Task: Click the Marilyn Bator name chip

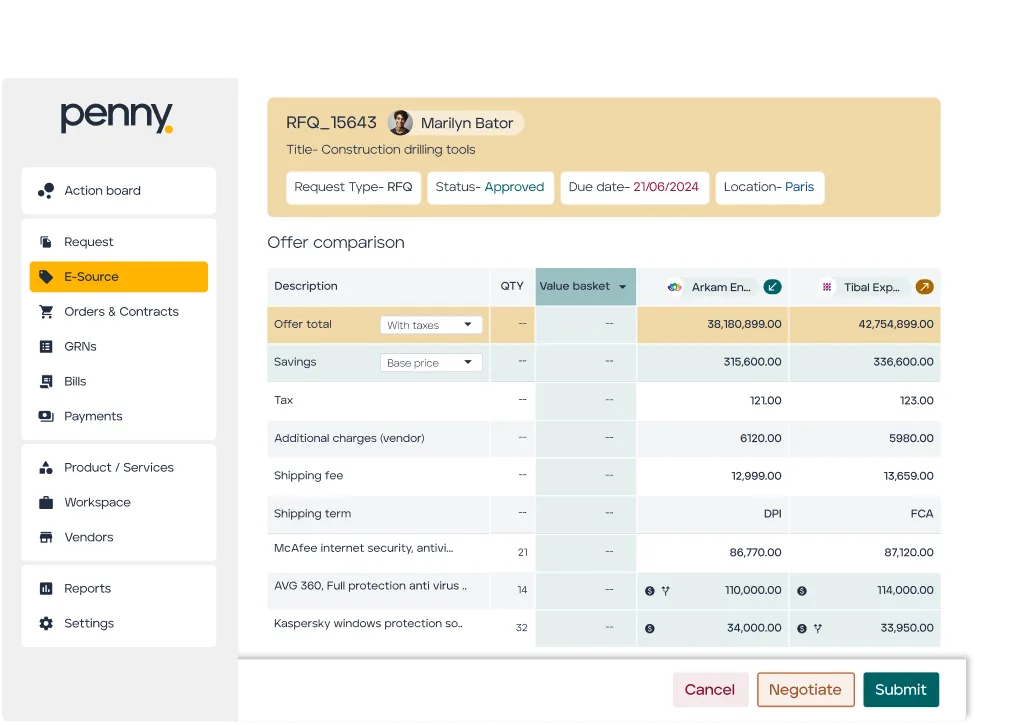Action: (x=455, y=123)
